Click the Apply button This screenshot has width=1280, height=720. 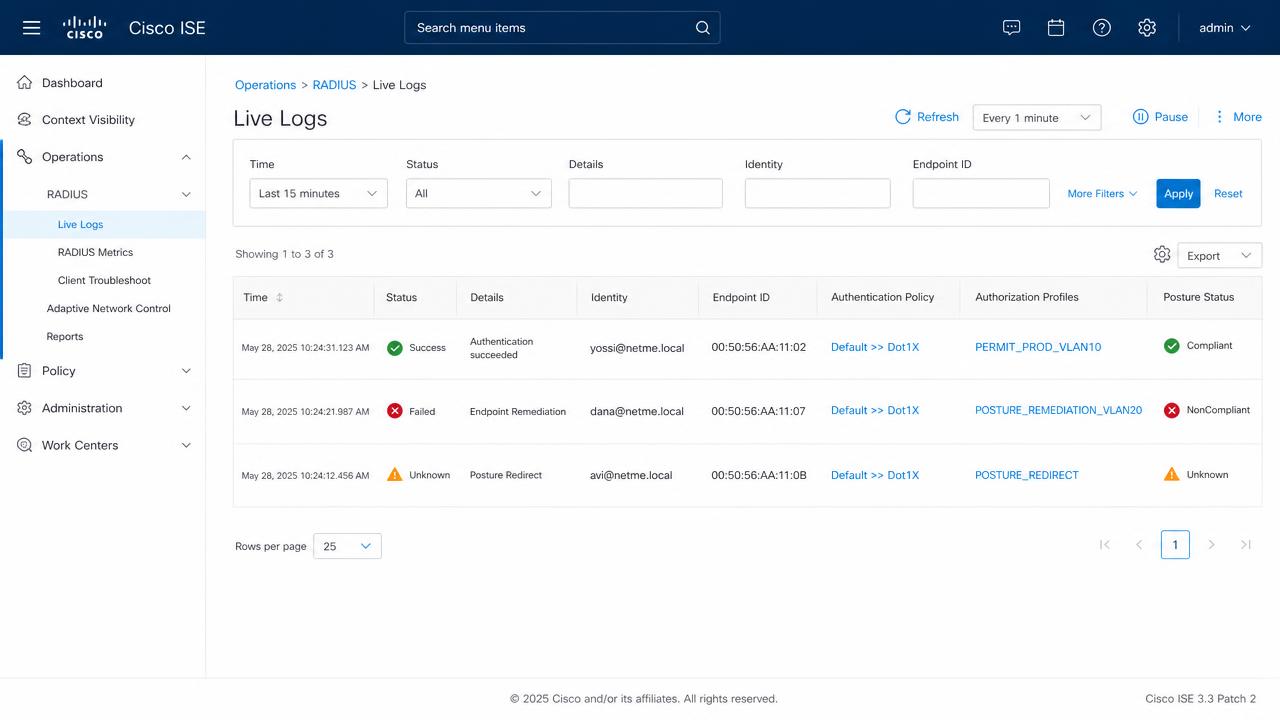(1178, 194)
